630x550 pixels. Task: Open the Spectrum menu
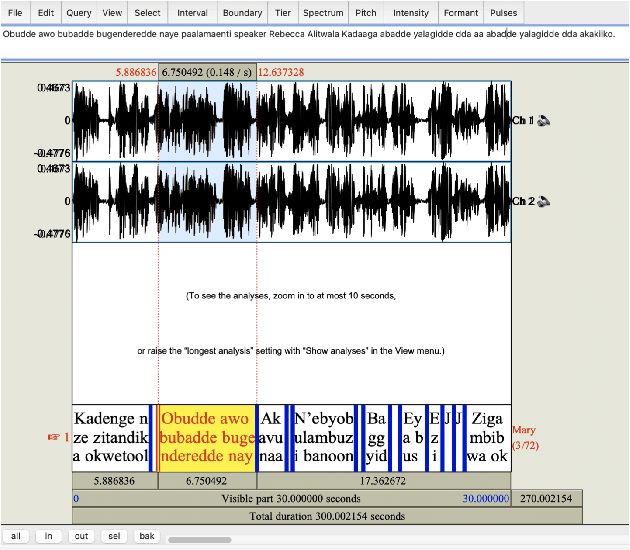pos(323,13)
